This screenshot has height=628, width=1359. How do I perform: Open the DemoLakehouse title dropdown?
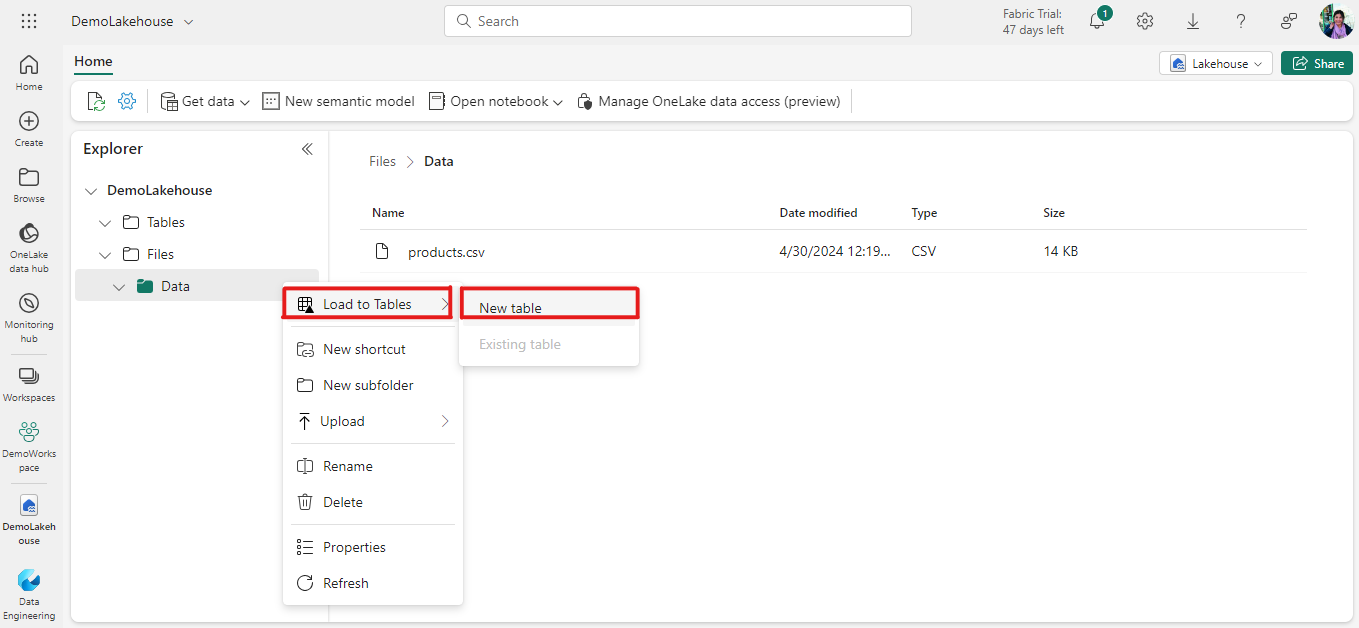pyautogui.click(x=189, y=21)
